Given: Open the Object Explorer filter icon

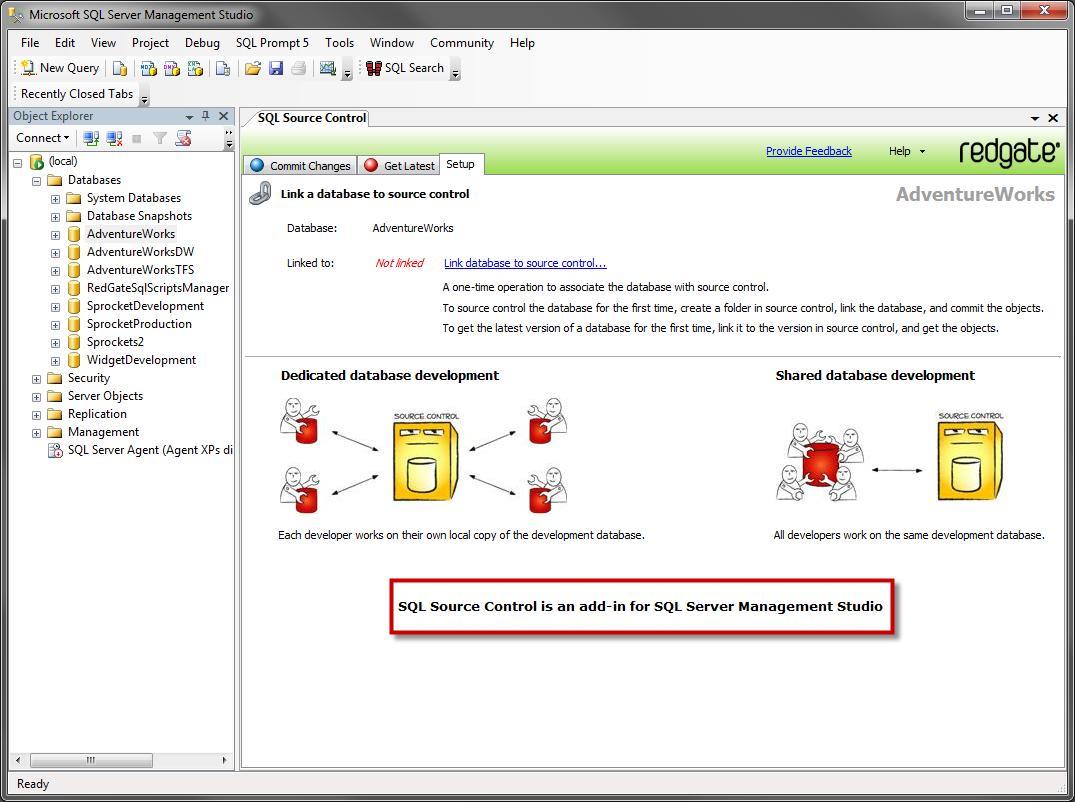Looking at the screenshot, I should (x=158, y=137).
